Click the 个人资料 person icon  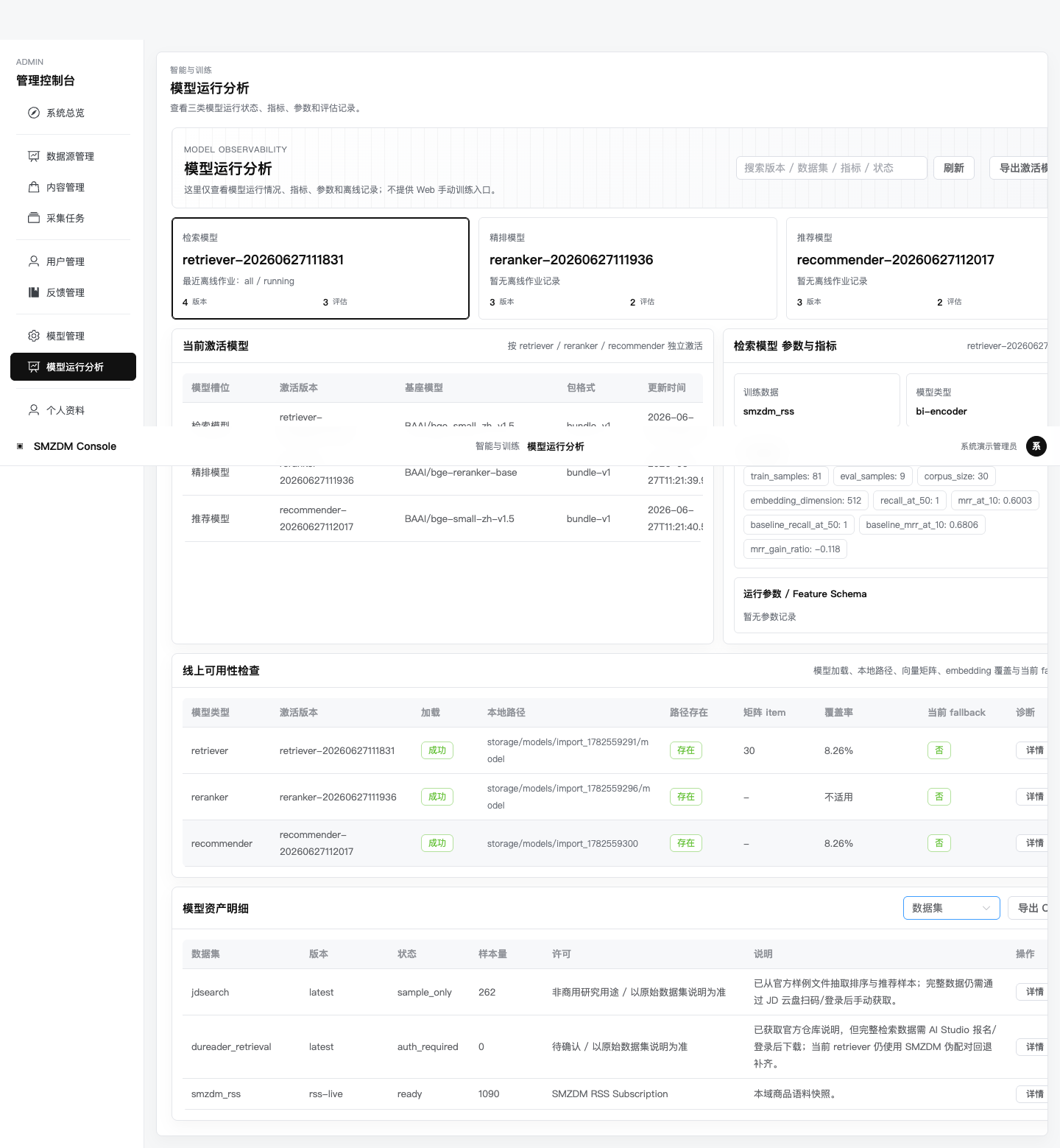(34, 410)
